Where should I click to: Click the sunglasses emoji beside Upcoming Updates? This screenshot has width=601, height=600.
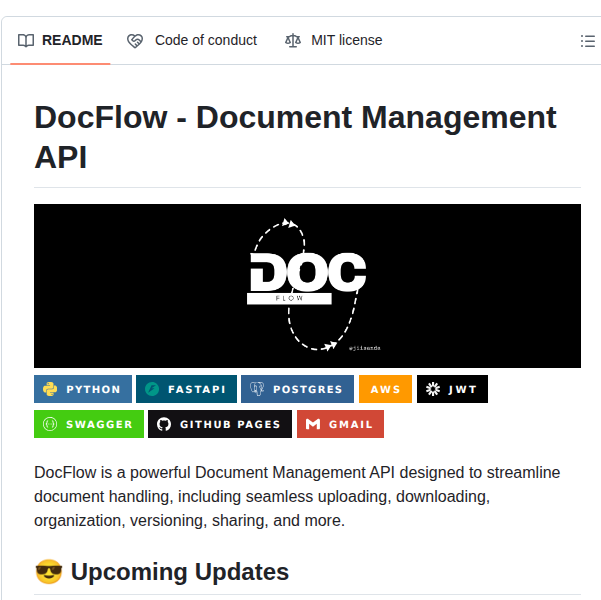49,572
